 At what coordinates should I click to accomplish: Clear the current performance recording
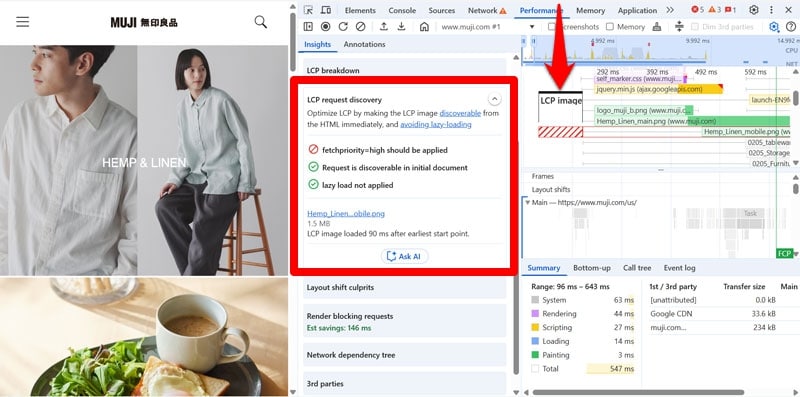(x=360, y=27)
